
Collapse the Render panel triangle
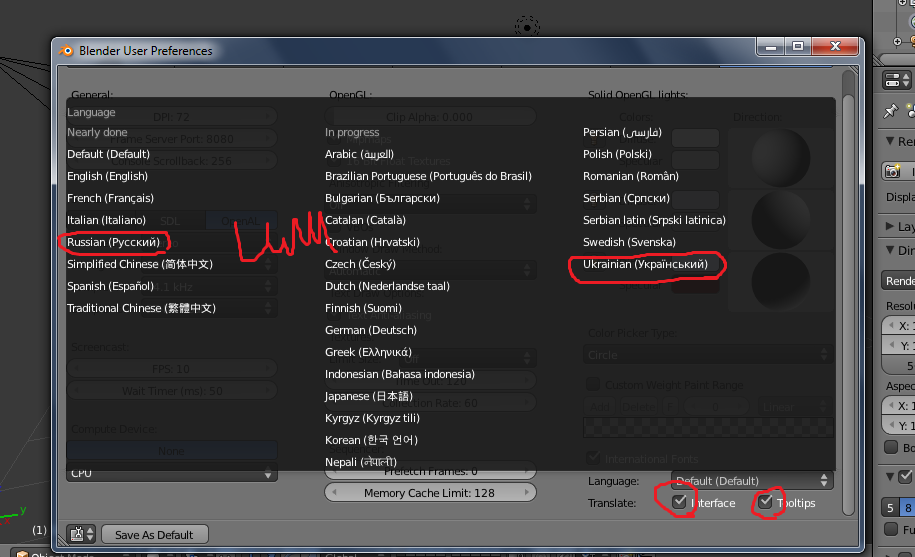(x=889, y=141)
